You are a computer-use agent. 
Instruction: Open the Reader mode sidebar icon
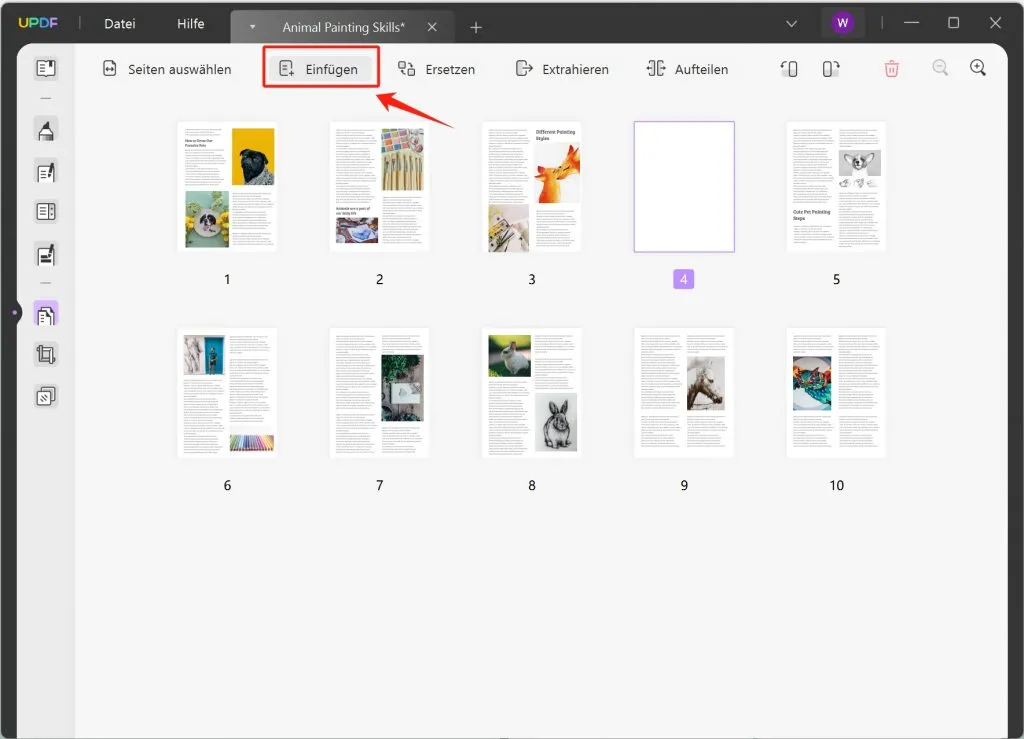click(x=46, y=69)
